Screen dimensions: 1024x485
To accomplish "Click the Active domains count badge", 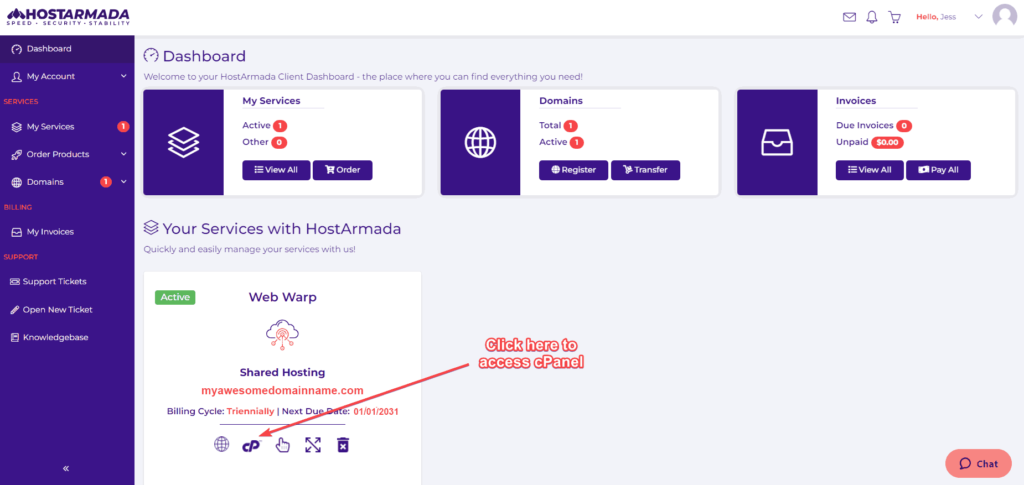I will [x=577, y=142].
